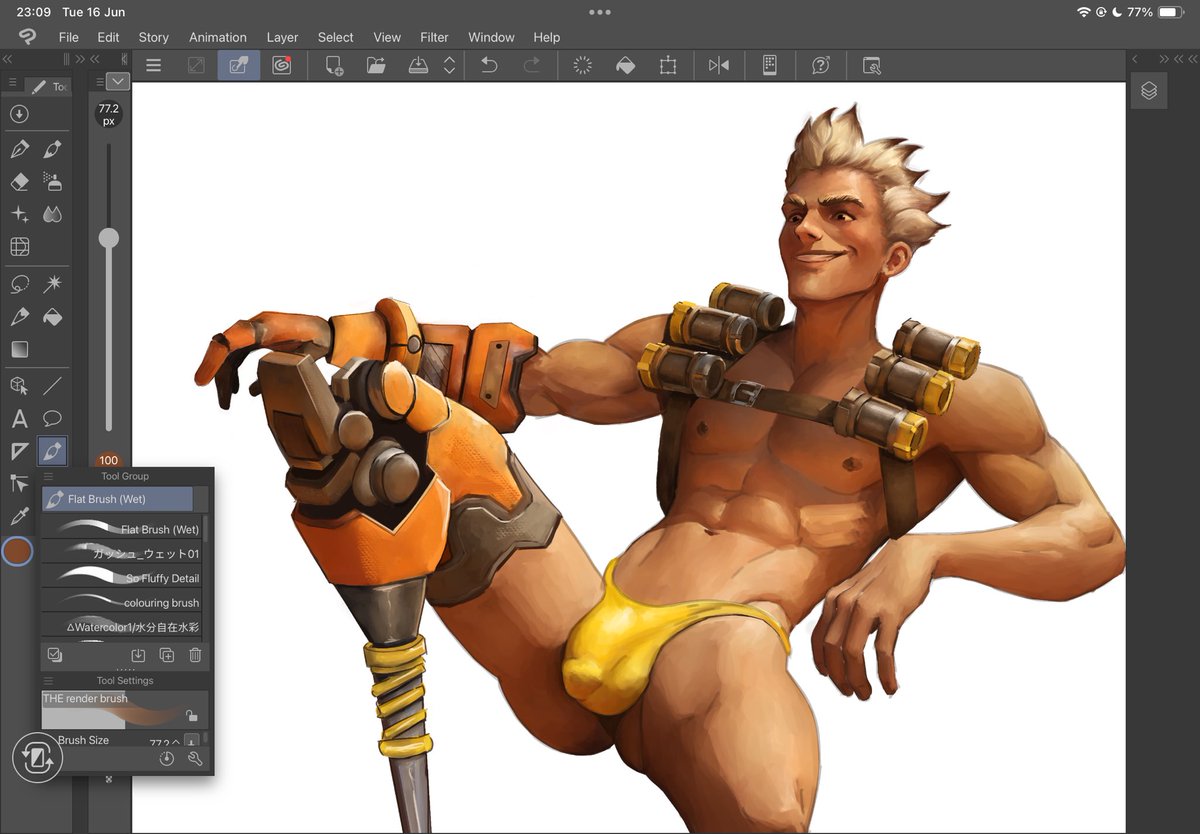Image resolution: width=1200 pixels, height=834 pixels.
Task: Click the Fill bucket icon in the command bar
Action: click(625, 66)
